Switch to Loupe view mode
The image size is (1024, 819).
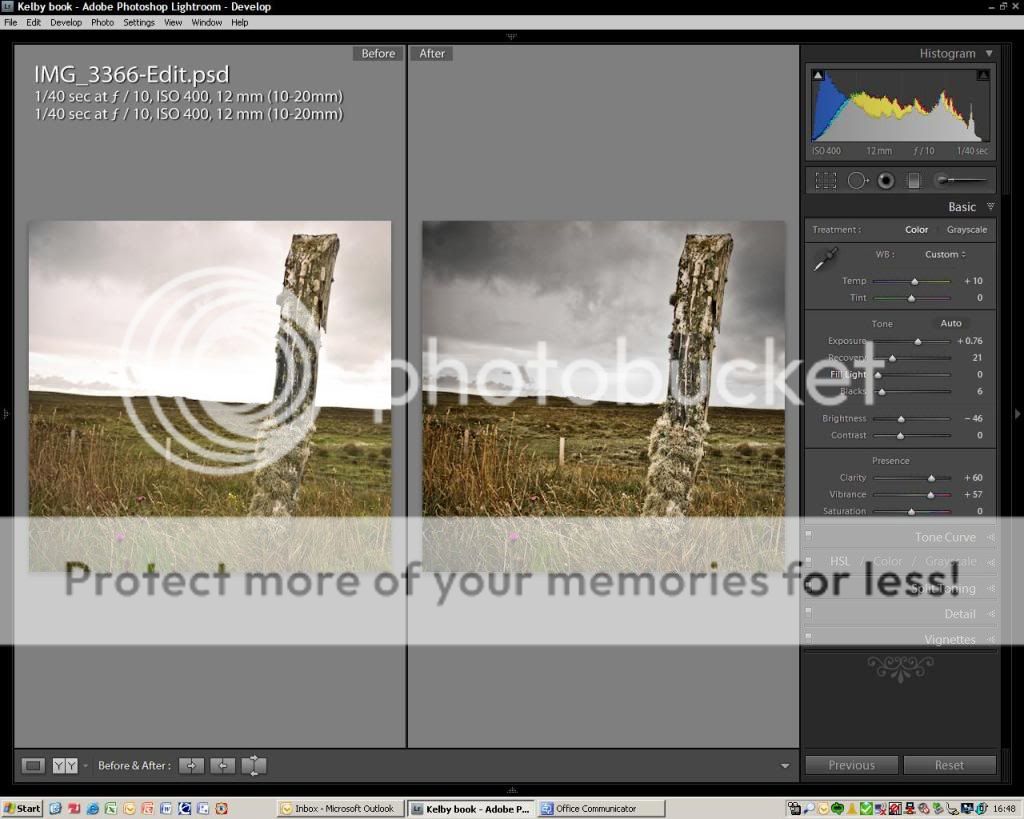[33, 766]
